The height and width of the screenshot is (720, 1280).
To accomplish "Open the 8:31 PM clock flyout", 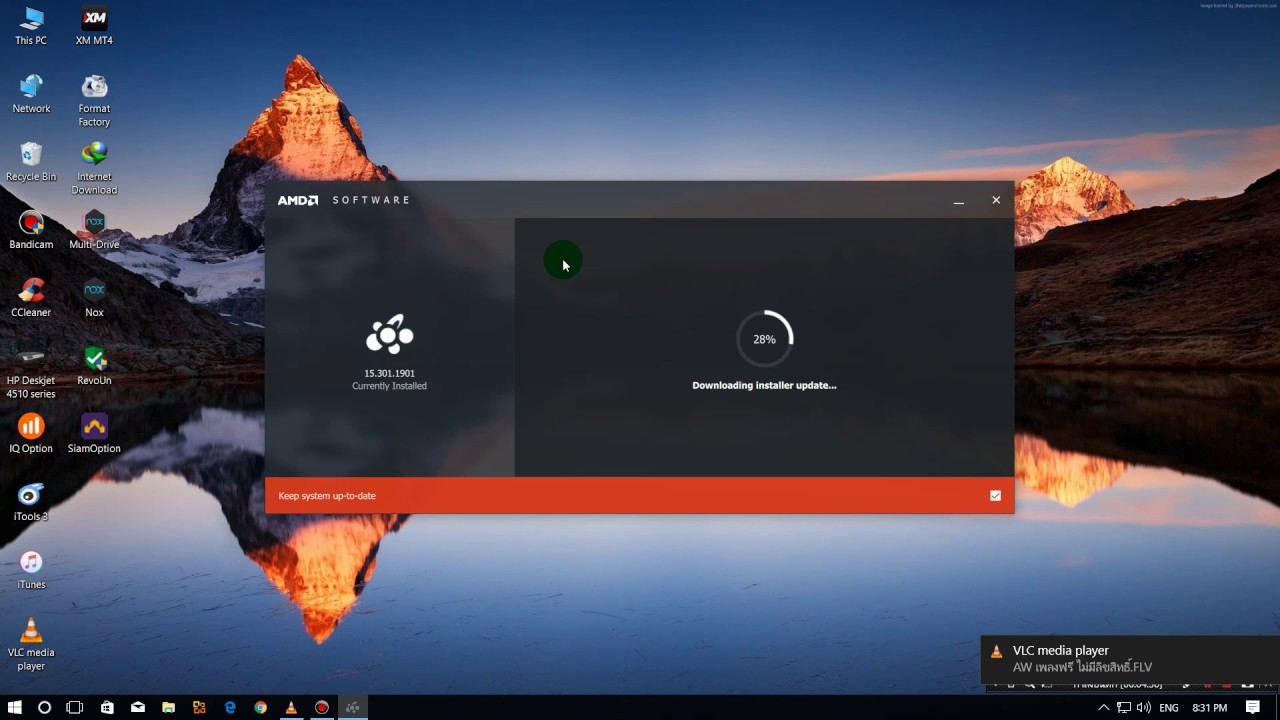I will click(x=1210, y=708).
